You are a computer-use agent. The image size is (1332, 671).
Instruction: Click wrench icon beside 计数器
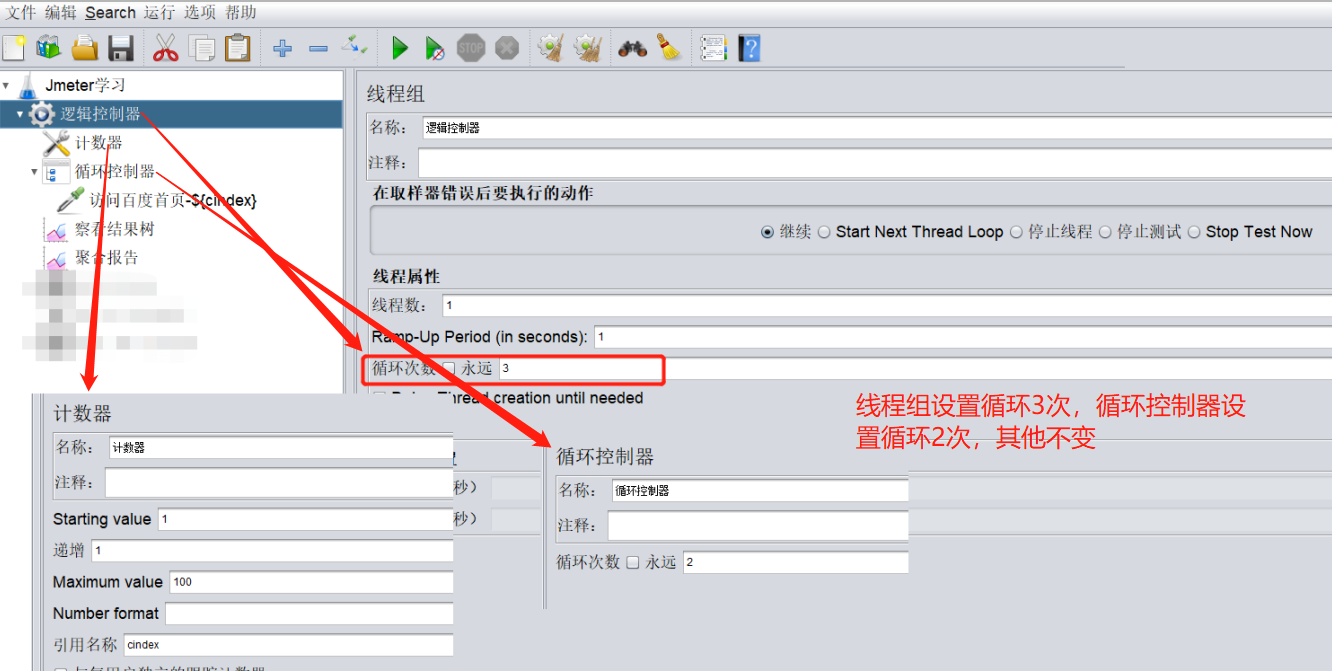click(57, 143)
